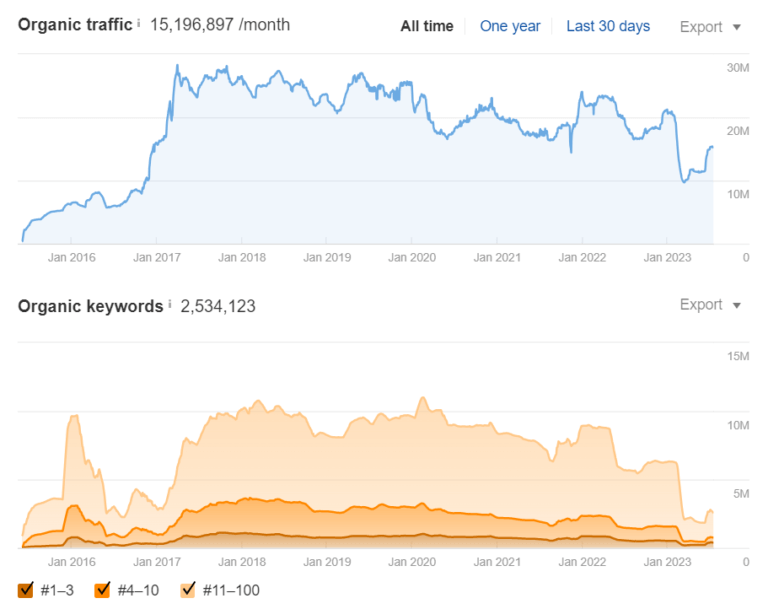Click the info icon beside Organic keywords
768x609 pixels.
tap(170, 304)
